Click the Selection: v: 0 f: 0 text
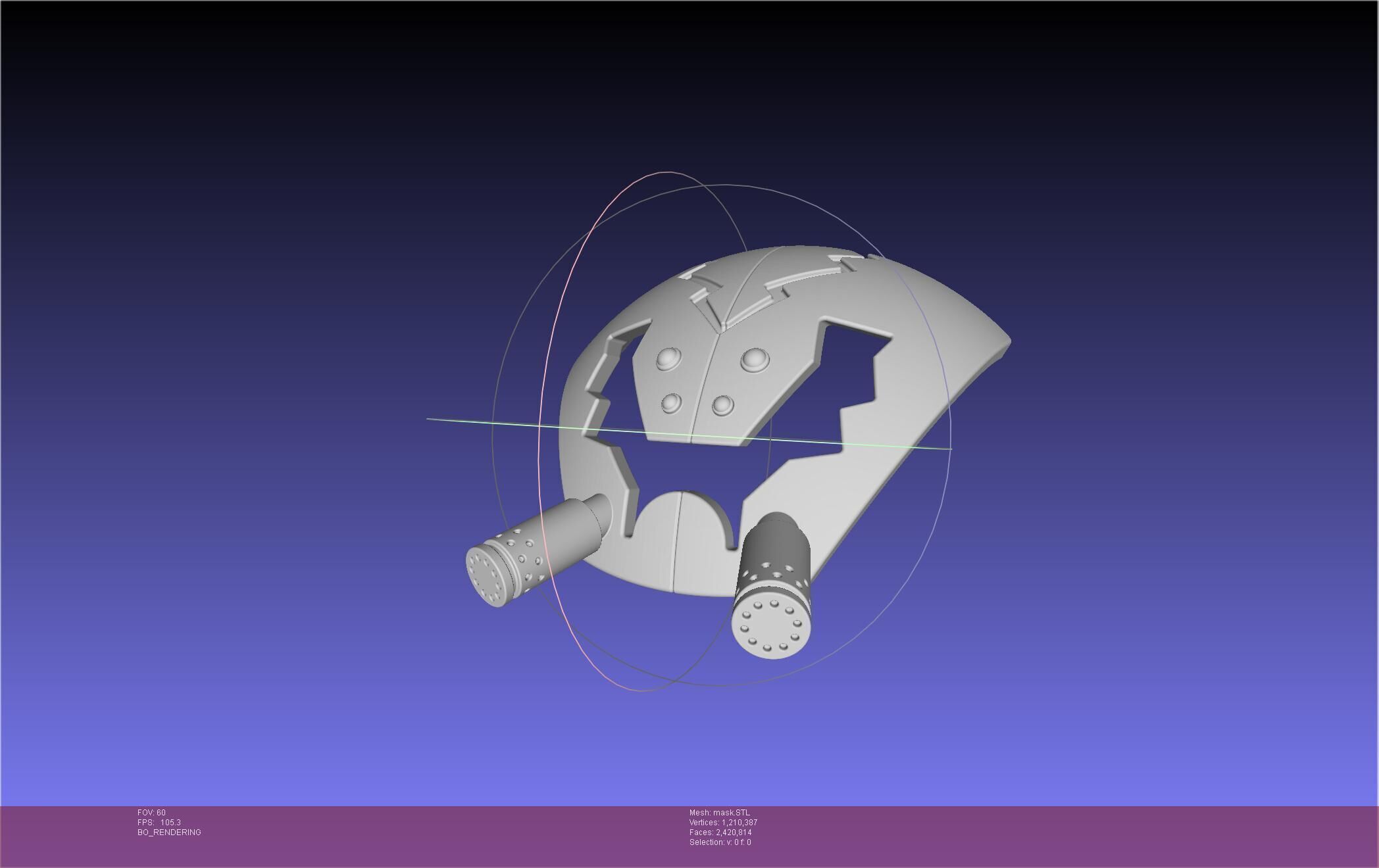The height and width of the screenshot is (868, 1379). [720, 842]
